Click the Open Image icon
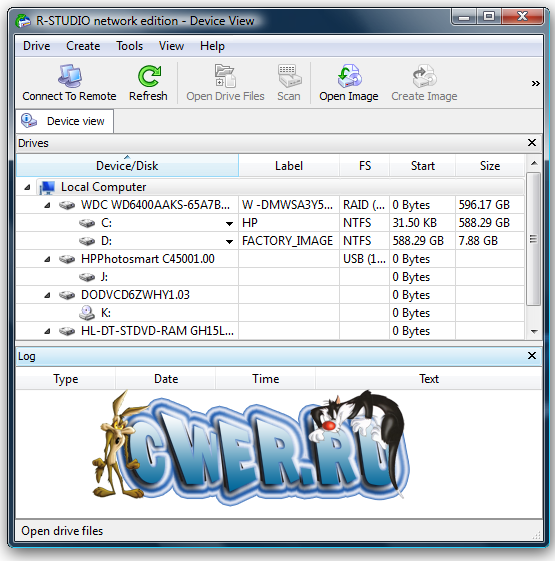555x561 pixels. pos(349,76)
